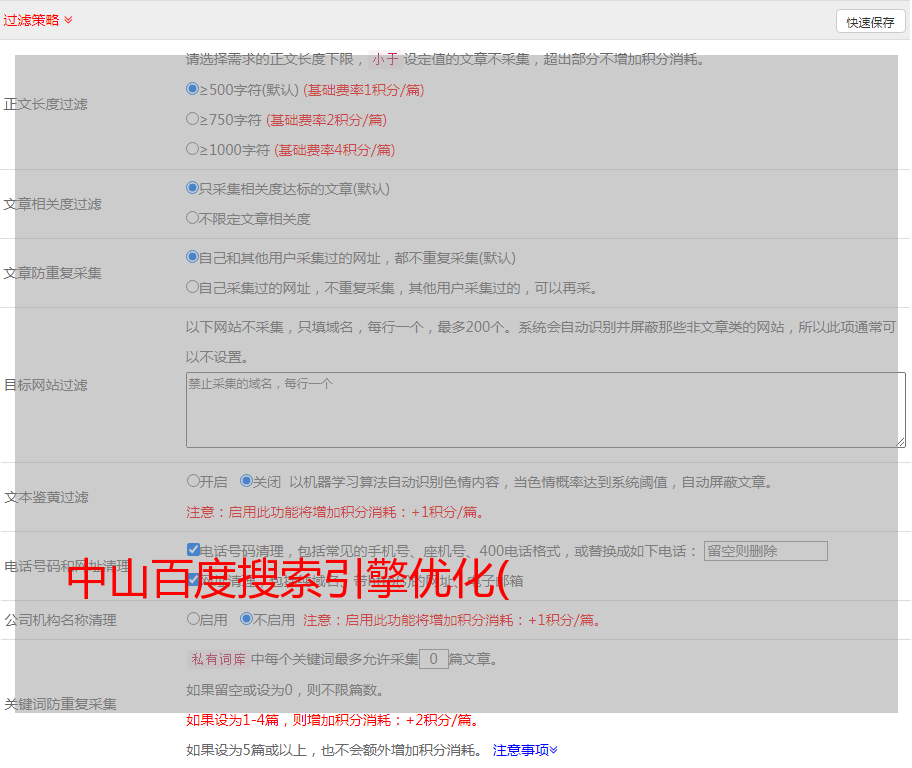912x768 pixels.
Task: Choose 自己采集过的网址 only no-repeat option
Action: [193, 287]
